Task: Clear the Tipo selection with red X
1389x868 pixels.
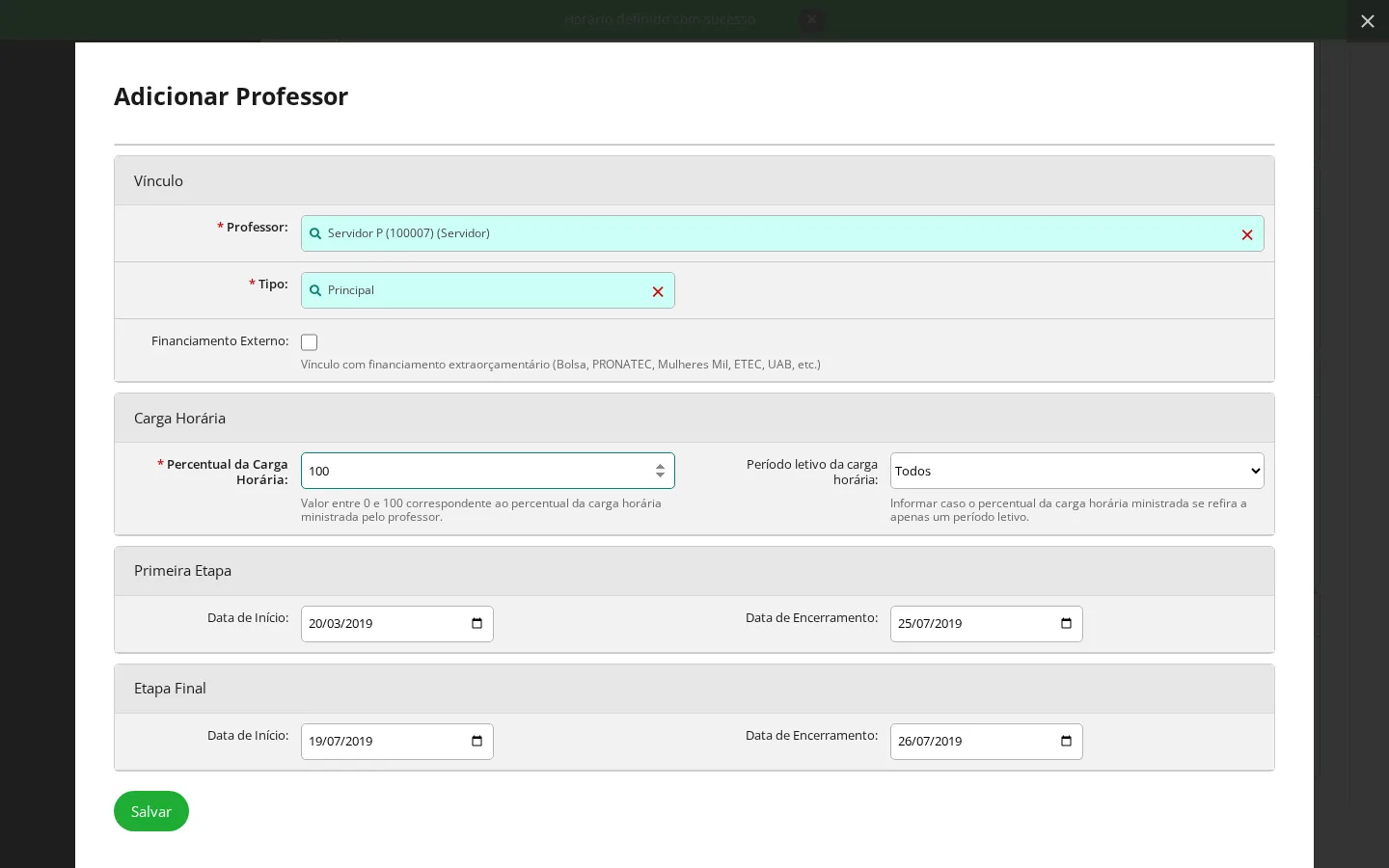Action: pos(658,291)
